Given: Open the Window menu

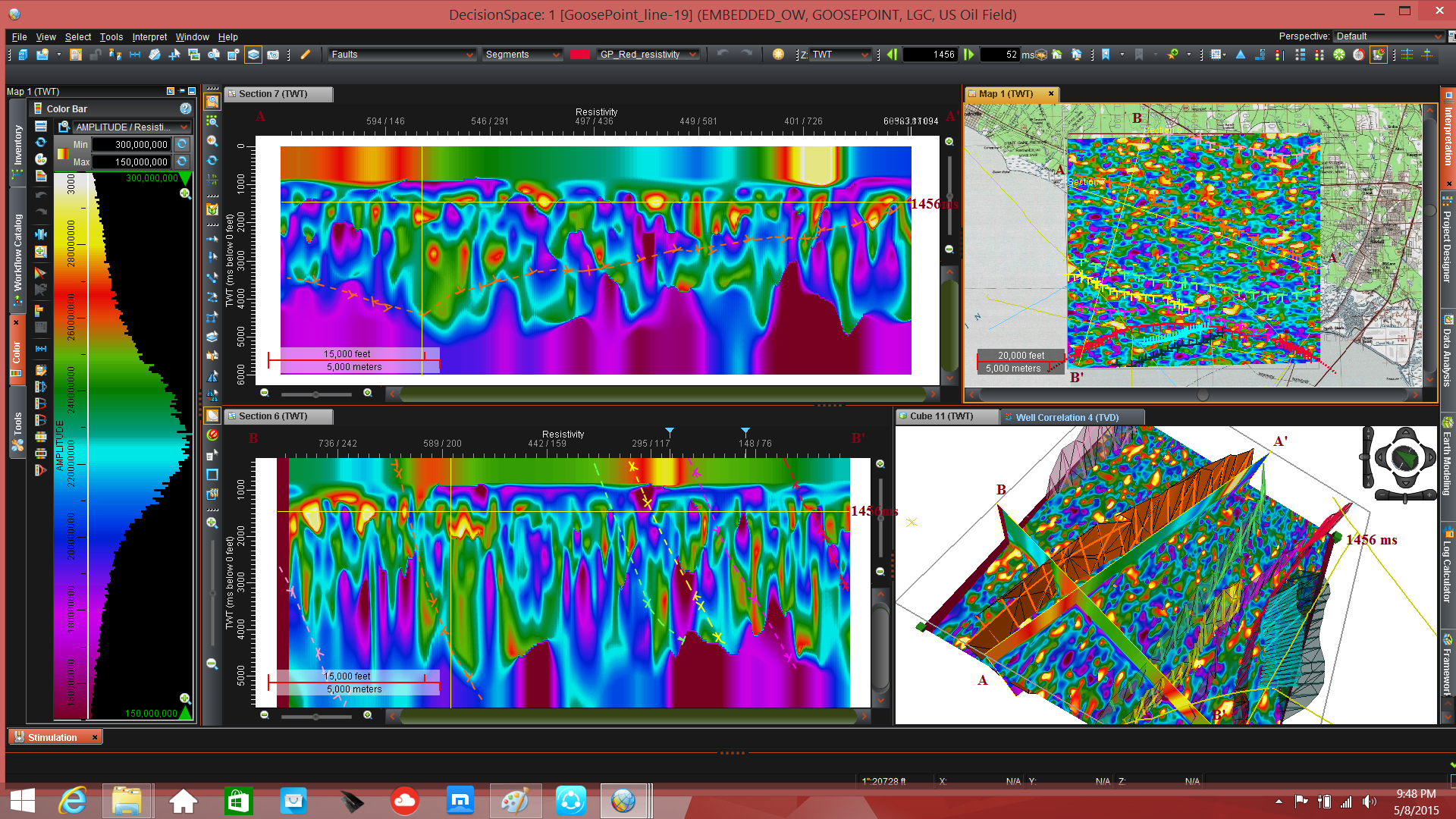Looking at the screenshot, I should (x=192, y=36).
